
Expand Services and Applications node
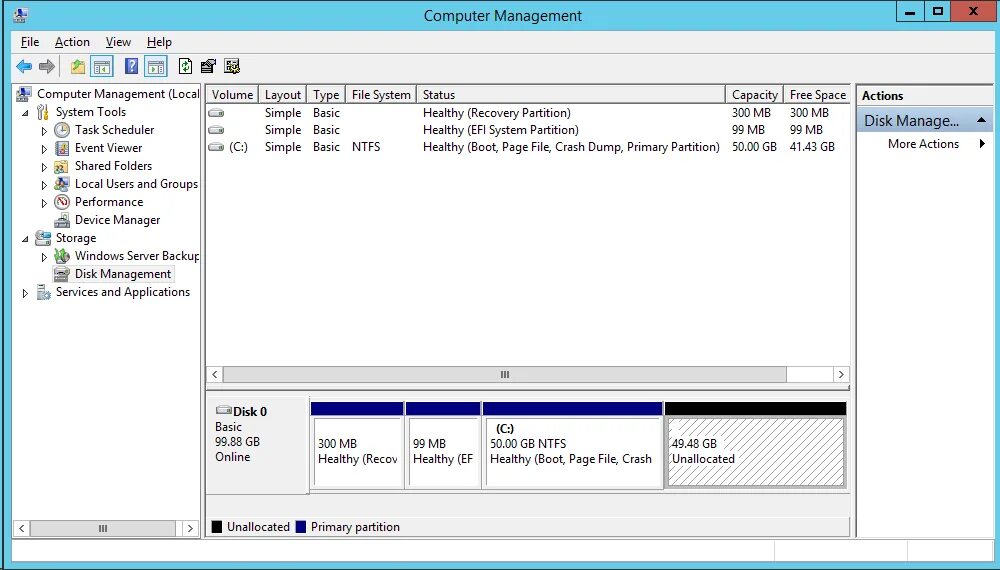pos(26,293)
